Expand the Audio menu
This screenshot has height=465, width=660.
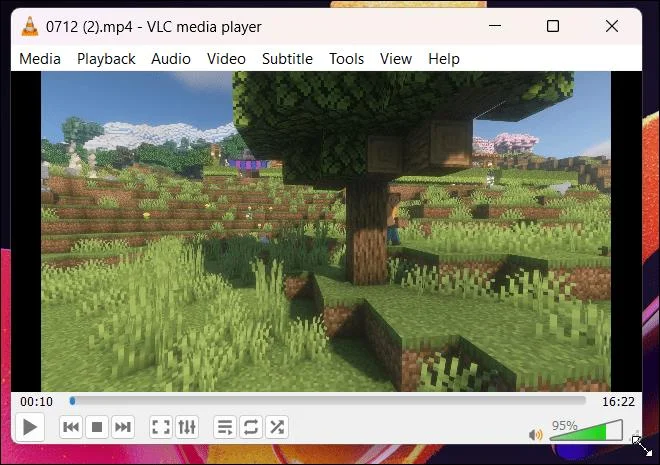click(x=171, y=59)
